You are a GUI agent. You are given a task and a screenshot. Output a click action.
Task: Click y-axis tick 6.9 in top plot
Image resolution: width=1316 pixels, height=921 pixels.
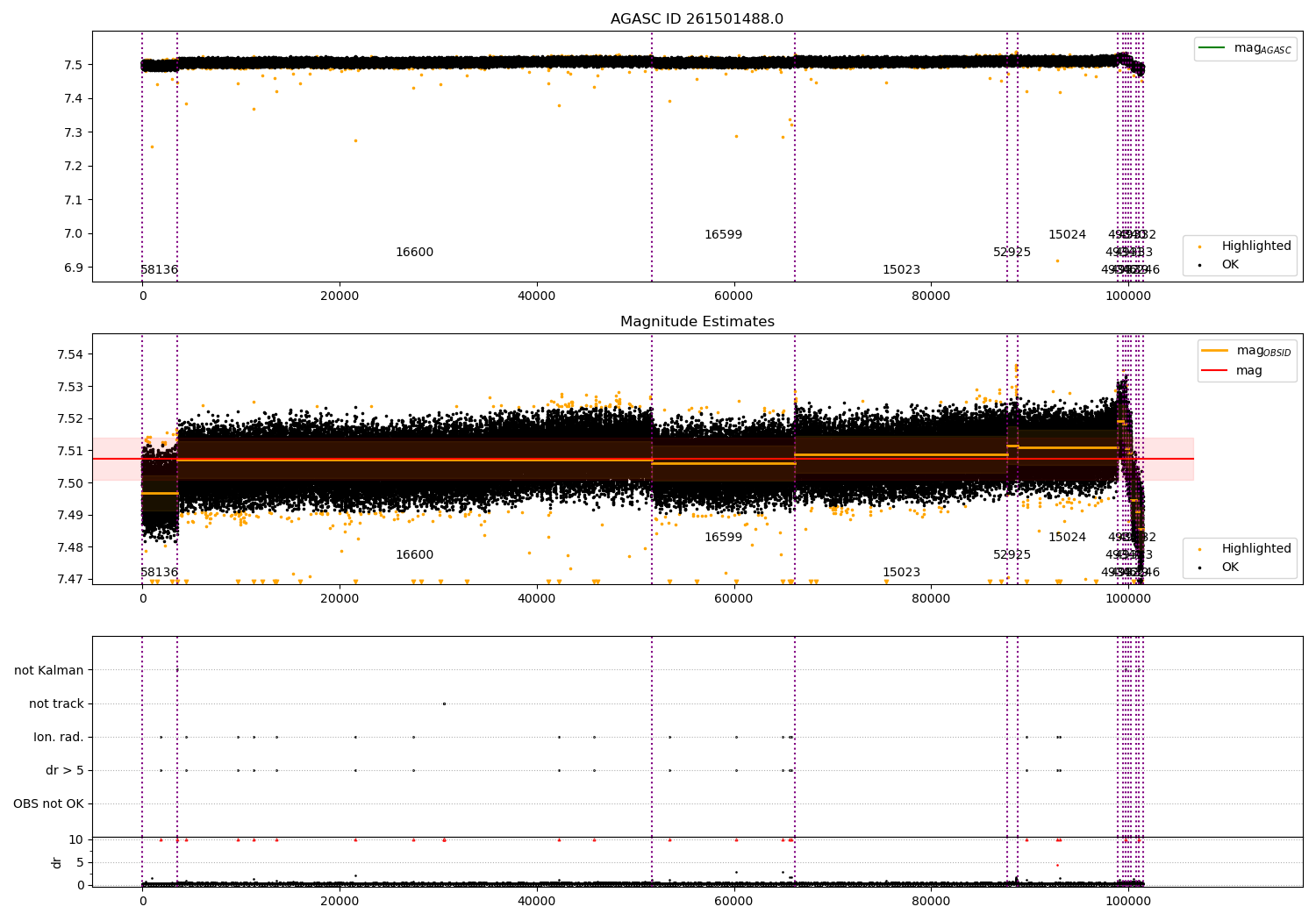[x=75, y=268]
